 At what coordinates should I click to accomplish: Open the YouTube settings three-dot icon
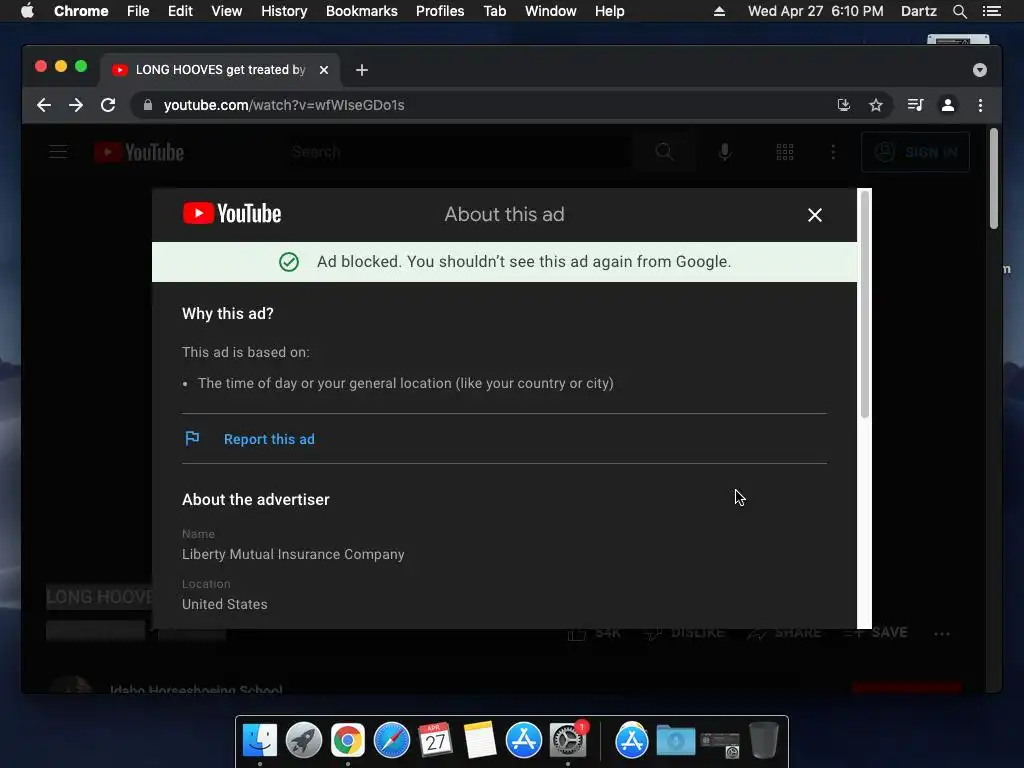click(x=833, y=152)
